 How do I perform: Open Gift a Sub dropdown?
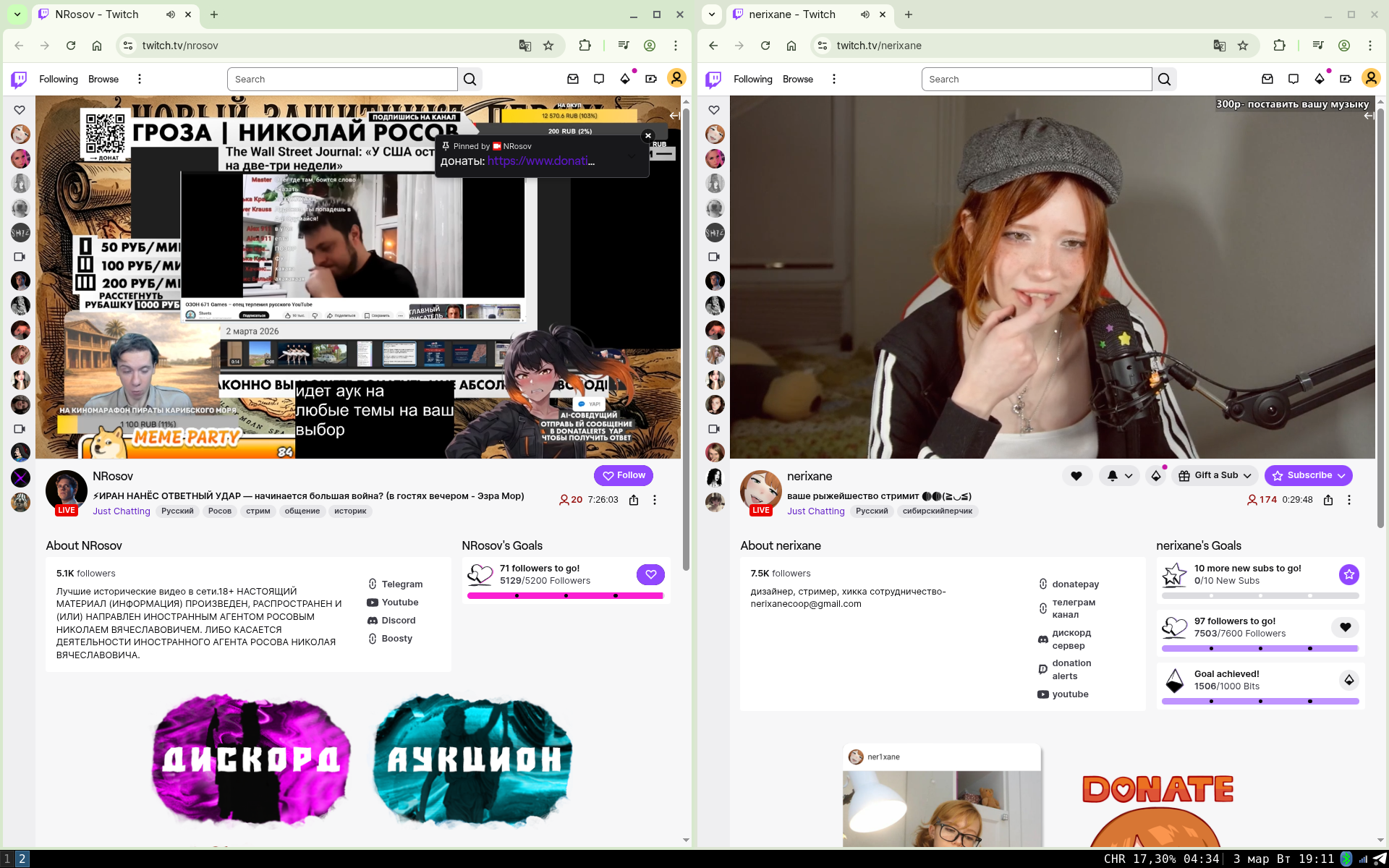(1215, 475)
